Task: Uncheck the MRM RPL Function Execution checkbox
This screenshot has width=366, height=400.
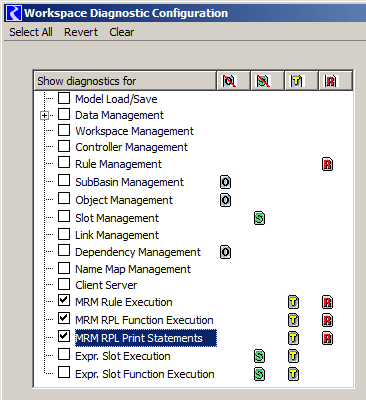Action: [x=64, y=318]
